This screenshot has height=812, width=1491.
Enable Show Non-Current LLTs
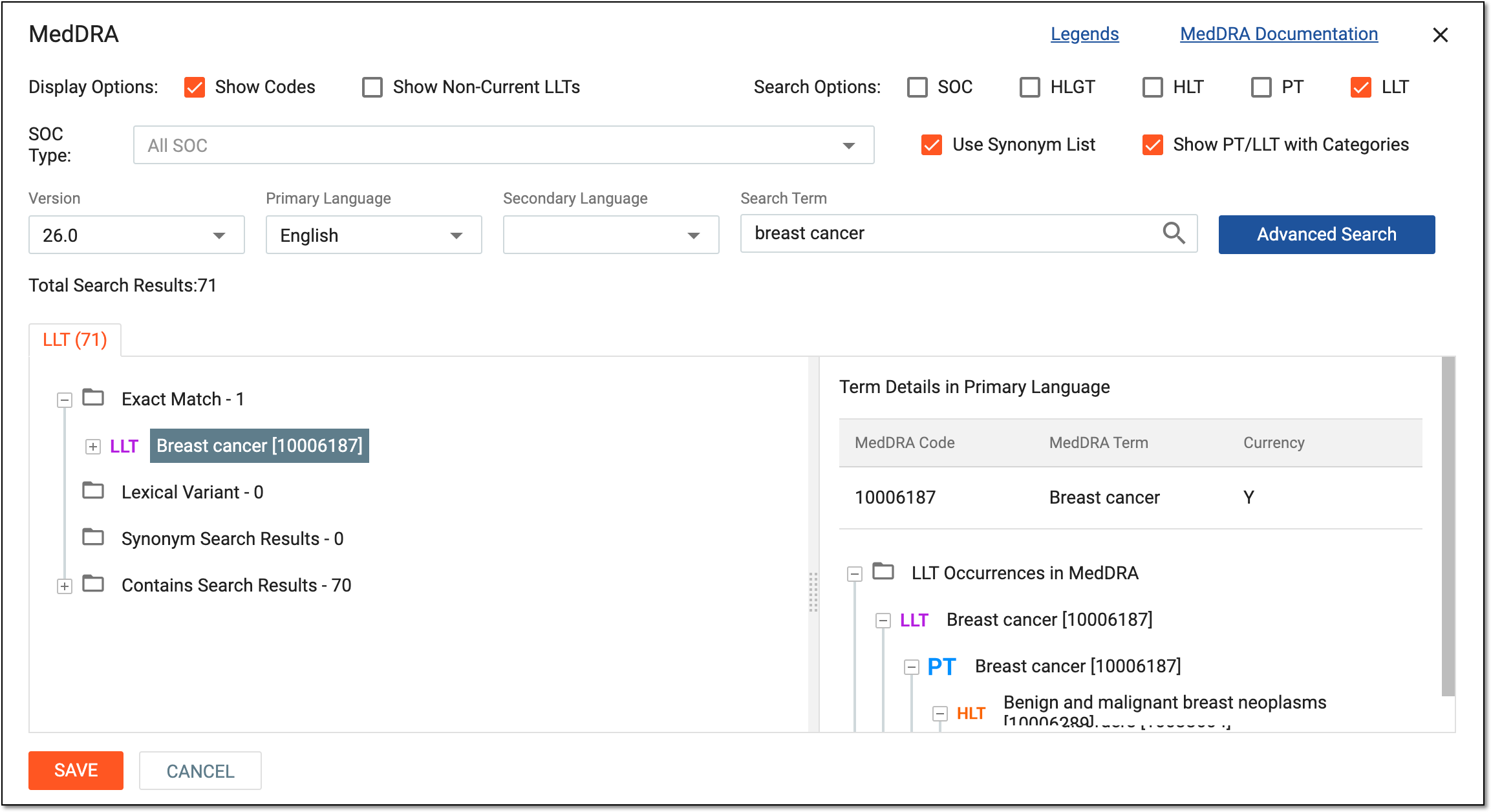pos(372,87)
